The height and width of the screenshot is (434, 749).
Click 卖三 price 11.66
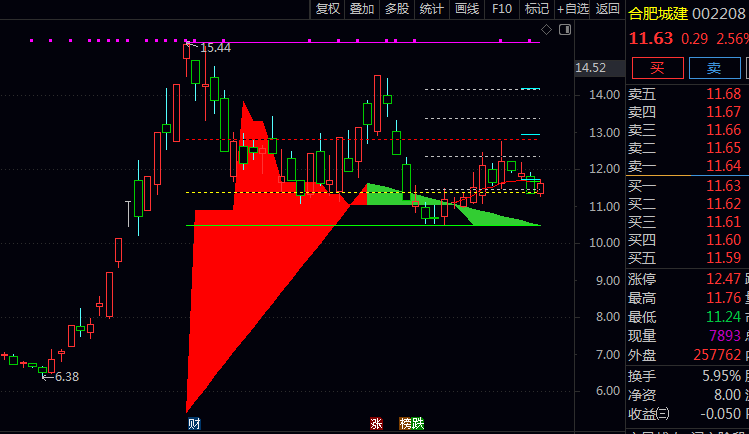tap(724, 130)
